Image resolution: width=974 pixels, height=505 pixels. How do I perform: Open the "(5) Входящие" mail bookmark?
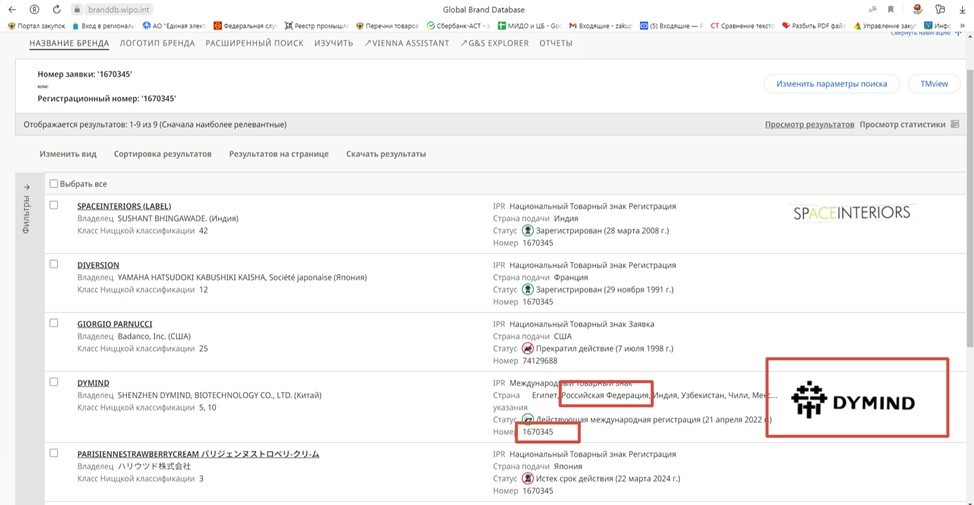(x=671, y=26)
